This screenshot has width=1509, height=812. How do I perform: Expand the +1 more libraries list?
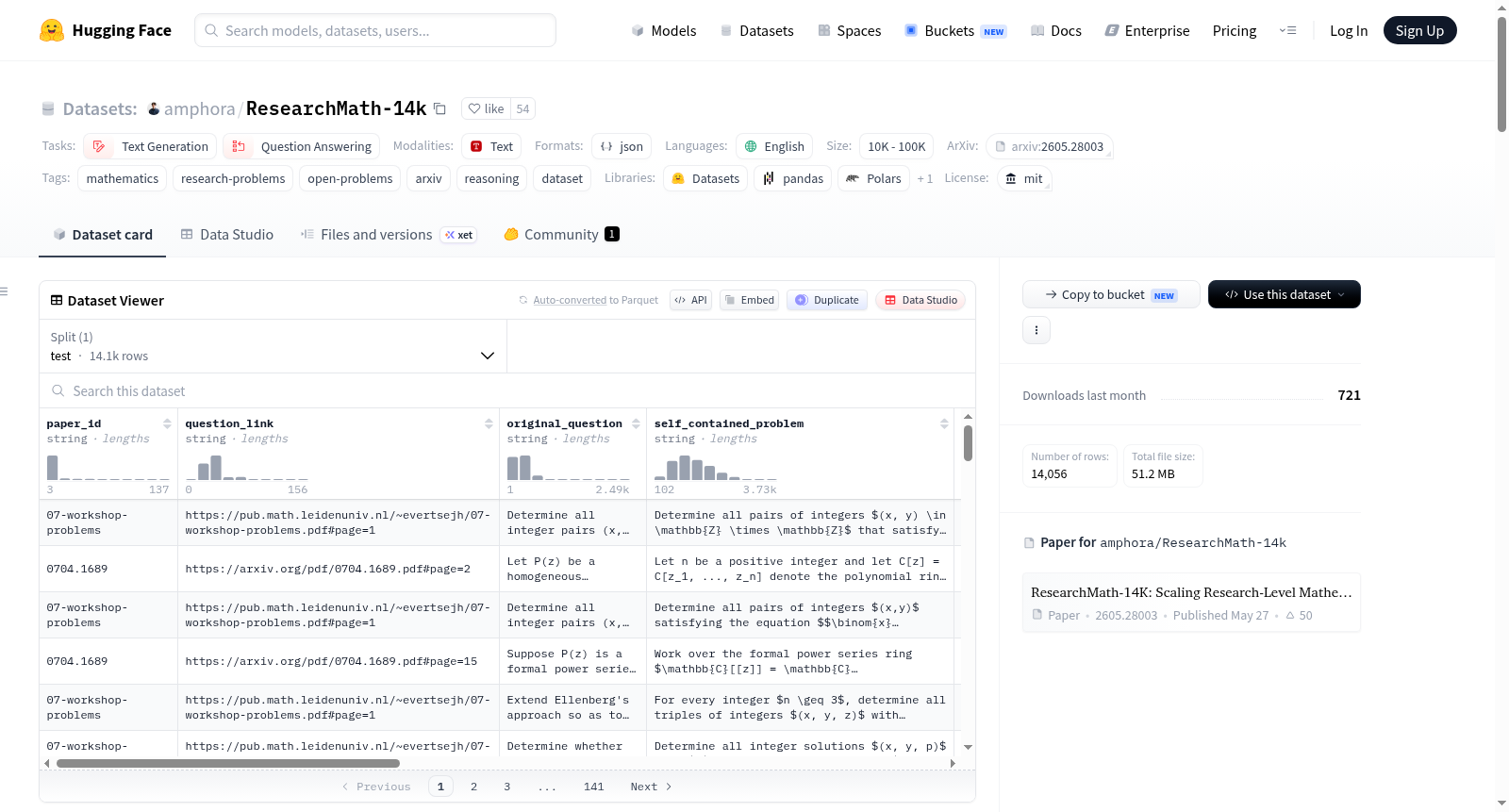point(924,178)
